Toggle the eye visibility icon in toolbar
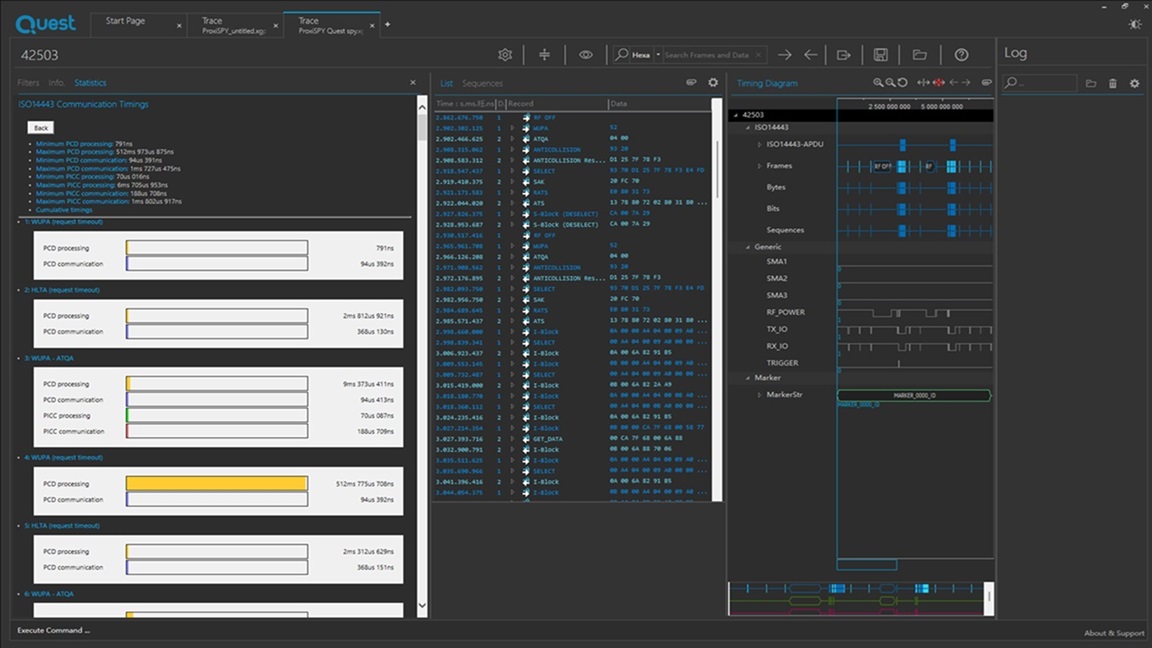The width and height of the screenshot is (1152, 648). pos(586,55)
